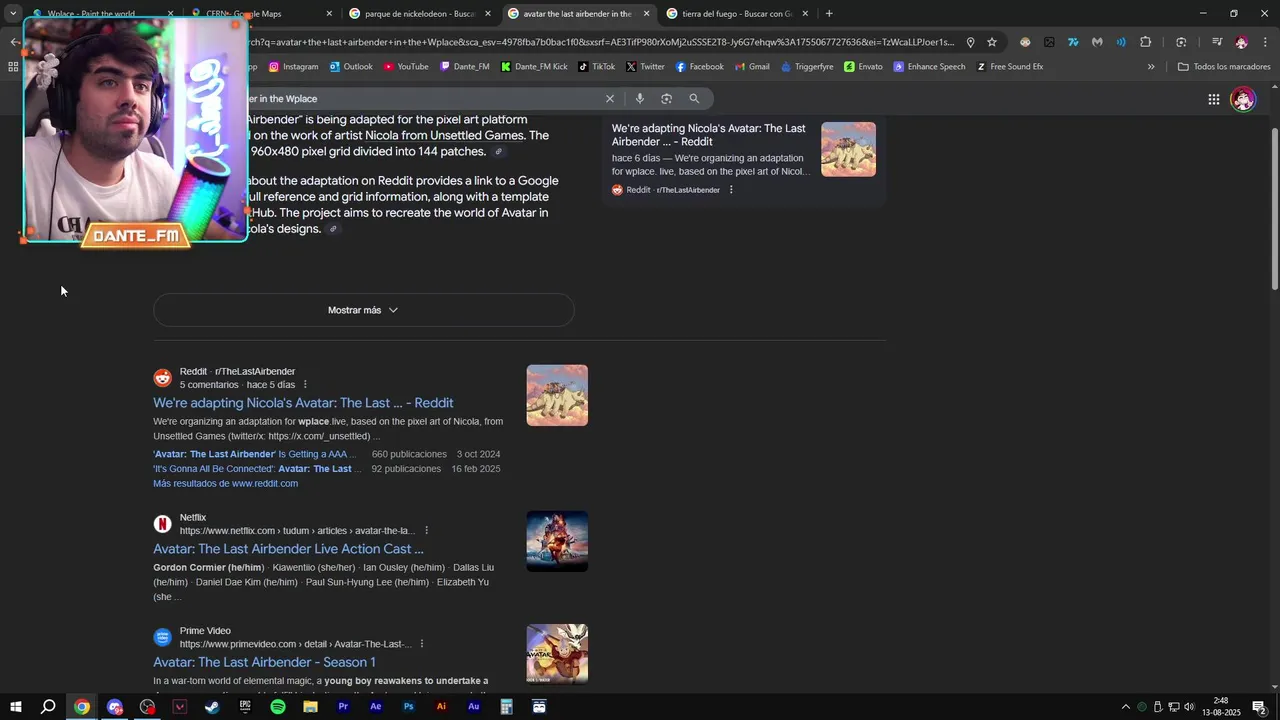1280x720 pixels.
Task: Open "We're adapting Nicola's Avatar" Reddit result
Action: click(x=303, y=403)
